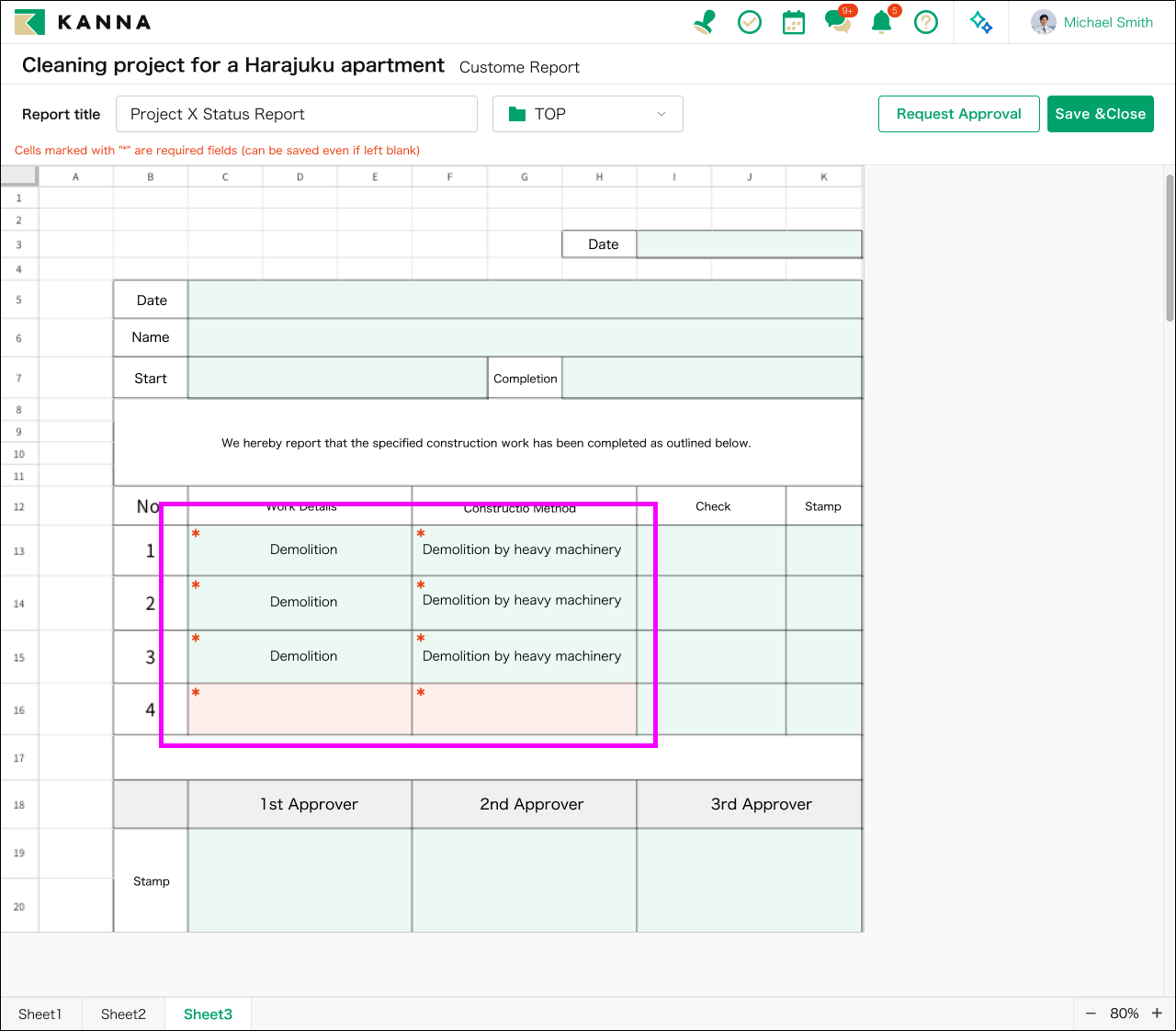Click the Name input cell
Viewport: 1176px width, 1031px height.
(524, 337)
